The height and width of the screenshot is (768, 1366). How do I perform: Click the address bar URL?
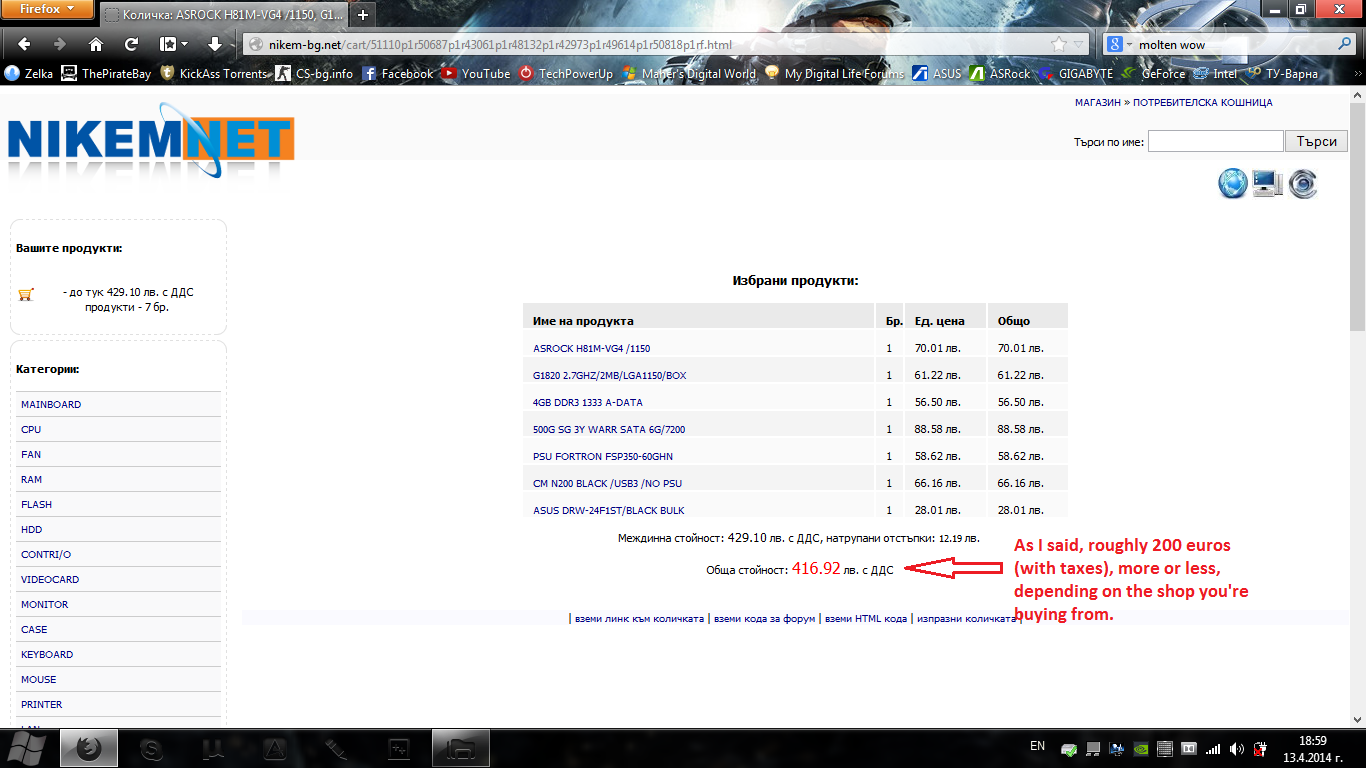coord(500,44)
